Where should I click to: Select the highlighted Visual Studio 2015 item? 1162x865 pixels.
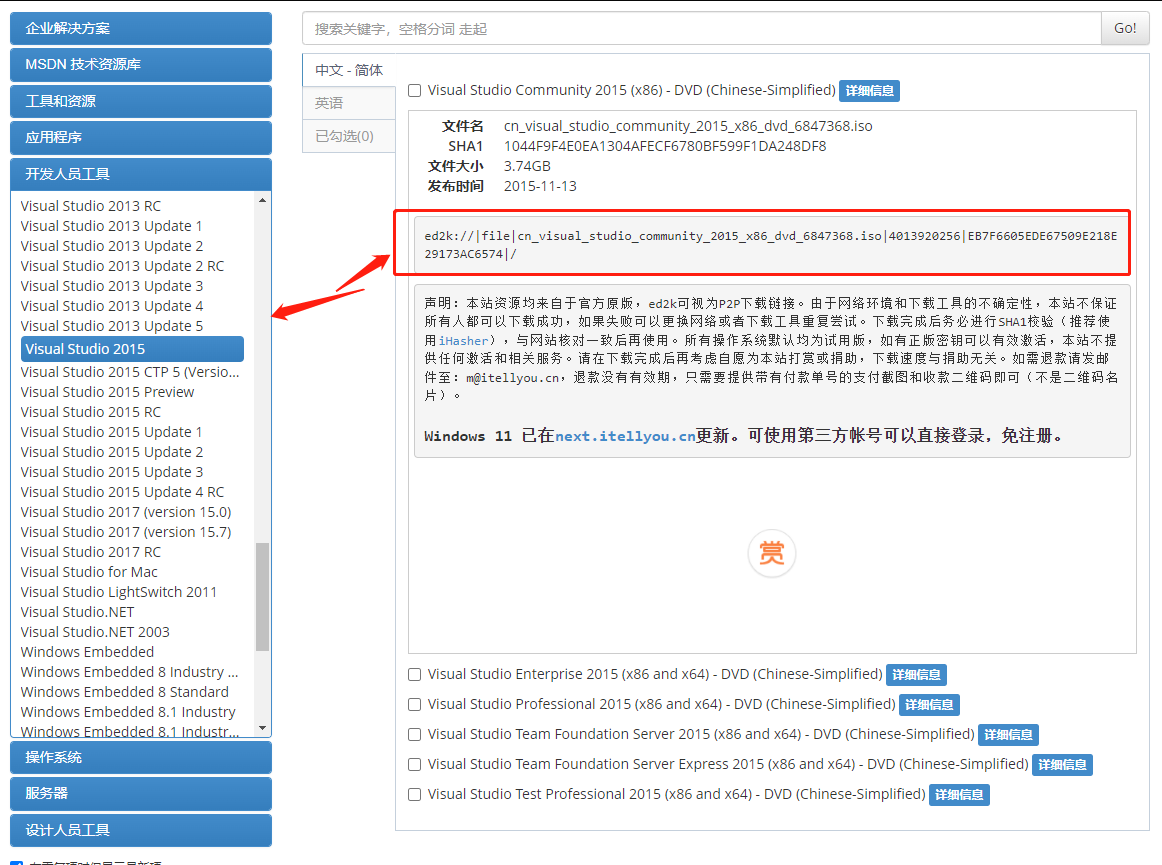(x=133, y=349)
